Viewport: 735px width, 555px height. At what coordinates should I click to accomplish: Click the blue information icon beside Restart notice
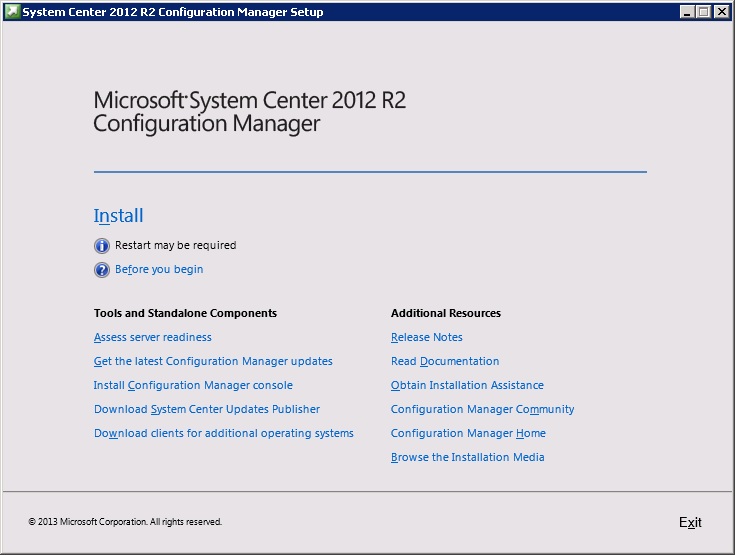click(101, 246)
